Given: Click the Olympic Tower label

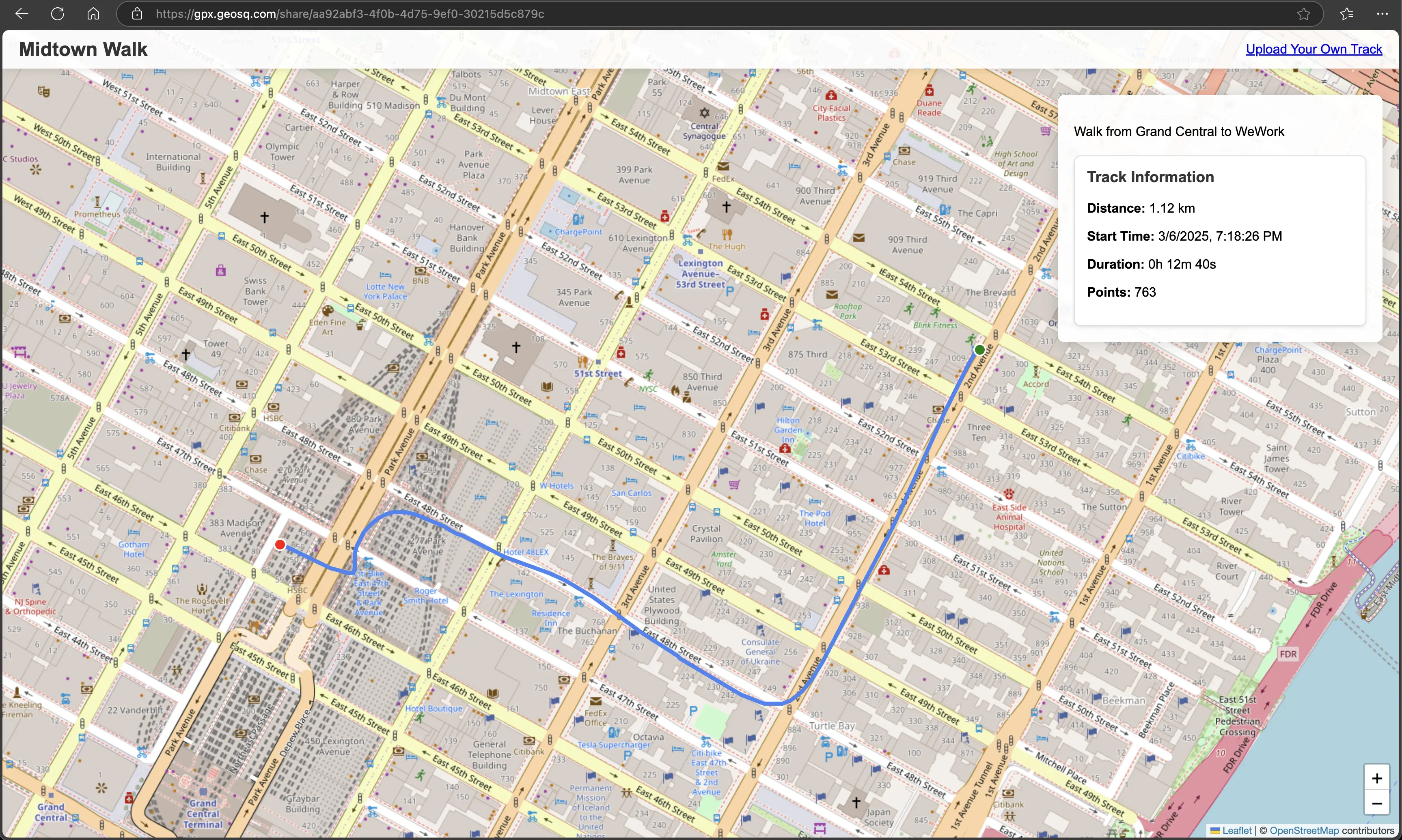Looking at the screenshot, I should coord(283,151).
